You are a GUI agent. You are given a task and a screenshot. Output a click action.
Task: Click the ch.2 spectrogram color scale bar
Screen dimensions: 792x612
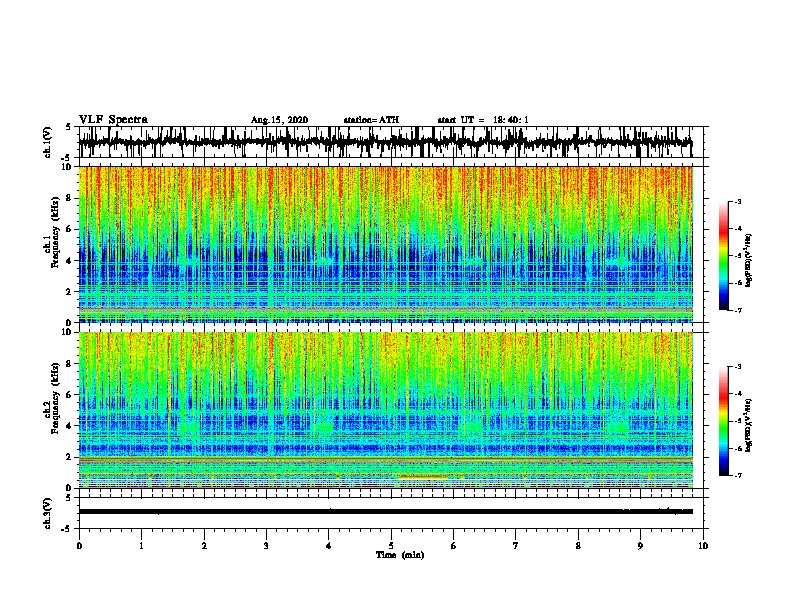click(x=723, y=421)
